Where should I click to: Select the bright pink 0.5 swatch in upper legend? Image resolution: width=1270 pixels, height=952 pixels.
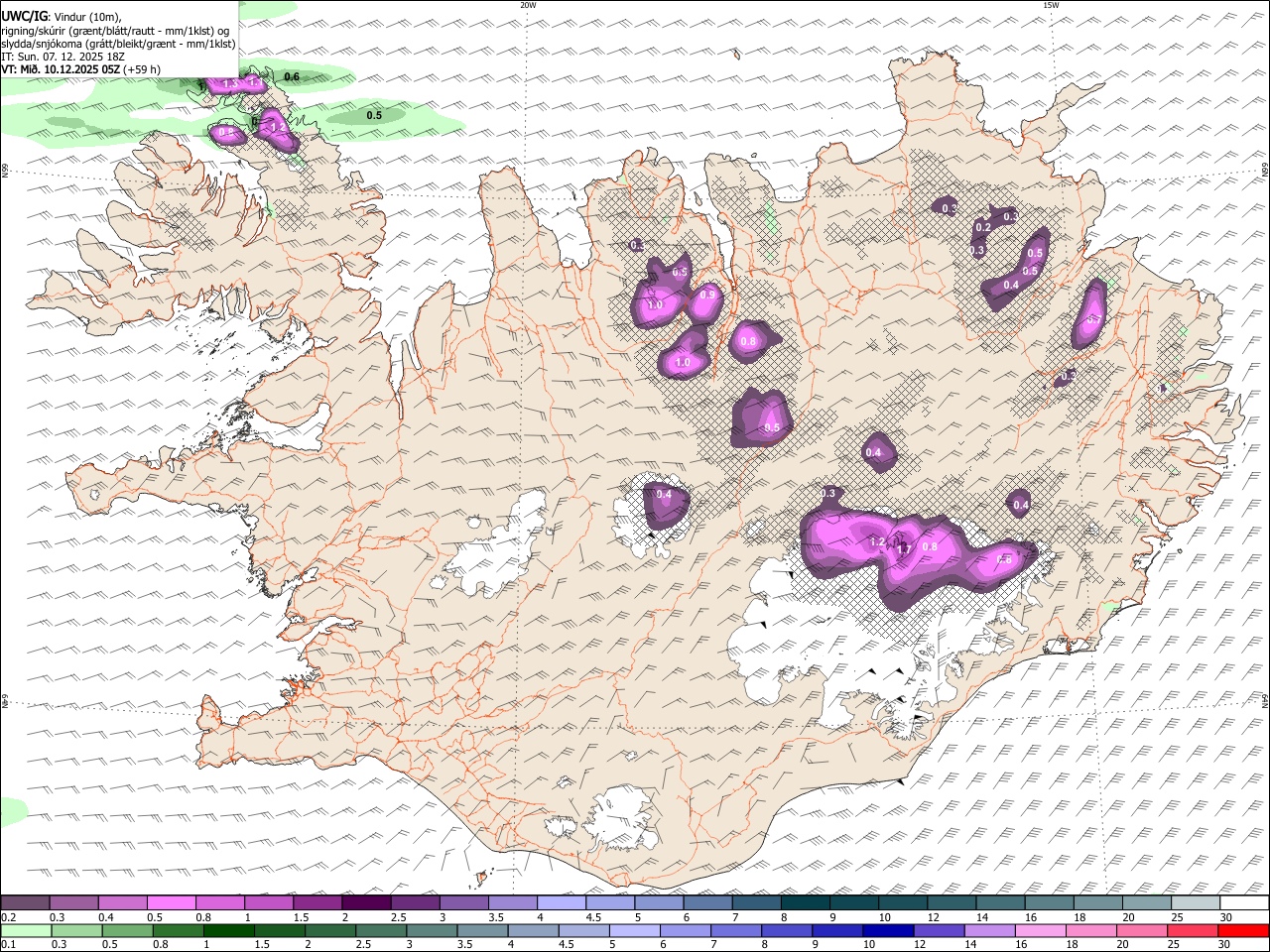pyautogui.click(x=171, y=903)
